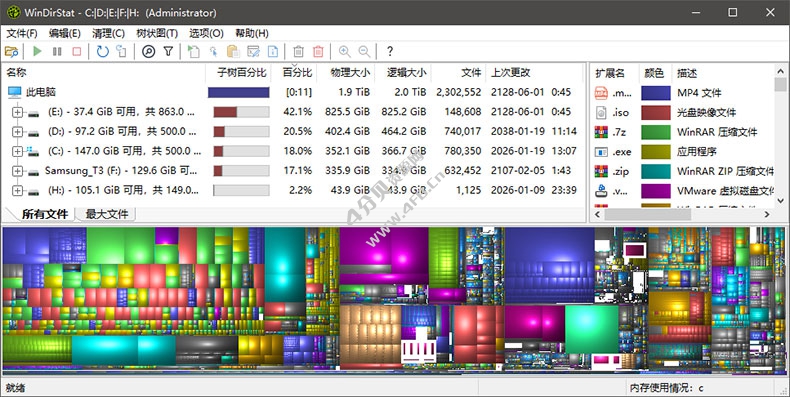
Task: Click the VMware disk file icon
Action: (601, 191)
